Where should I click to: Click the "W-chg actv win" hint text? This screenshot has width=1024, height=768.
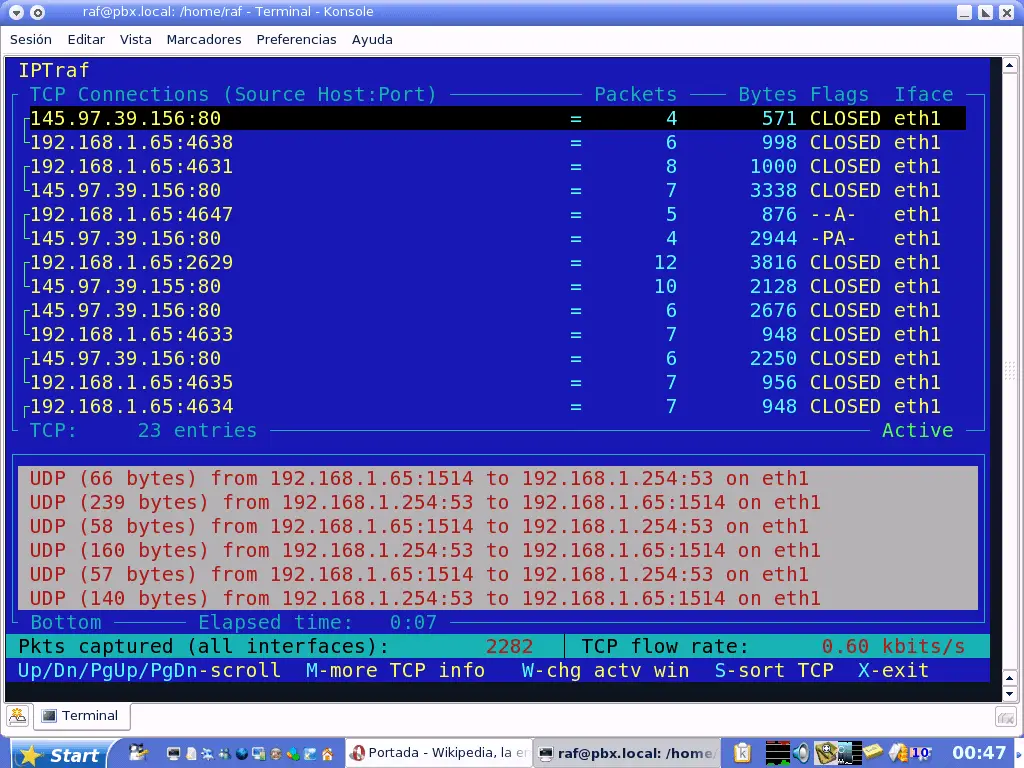click(605, 671)
